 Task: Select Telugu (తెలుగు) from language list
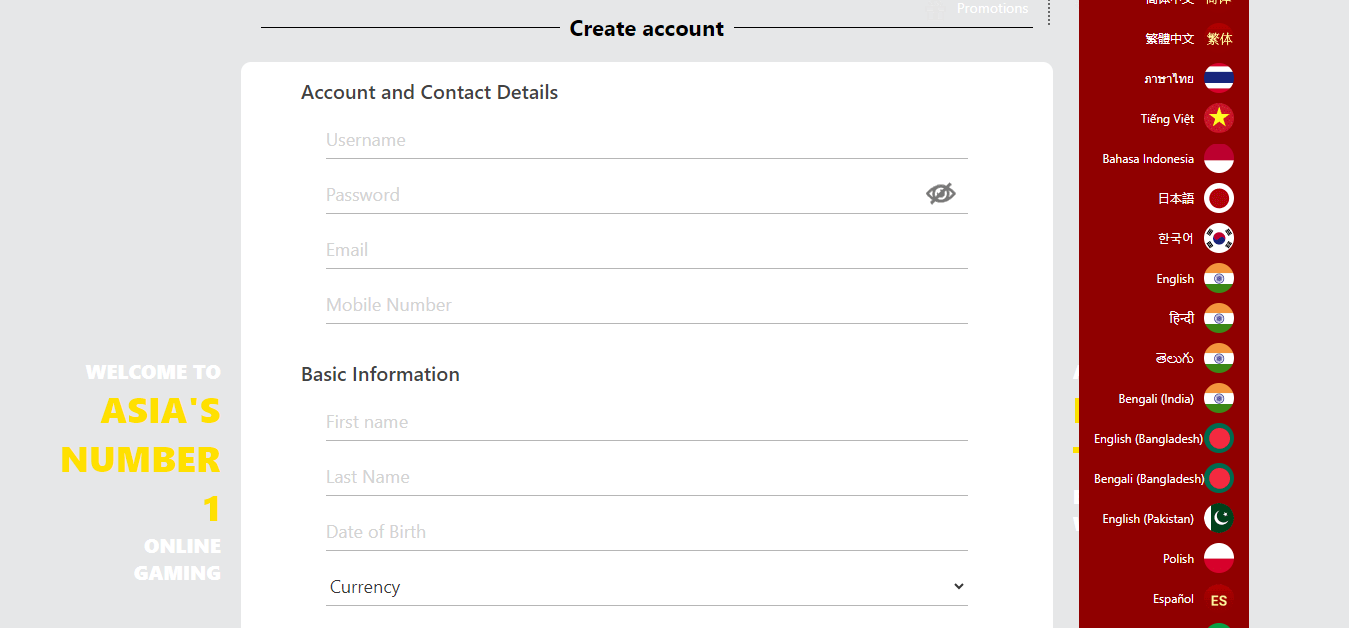point(1174,359)
